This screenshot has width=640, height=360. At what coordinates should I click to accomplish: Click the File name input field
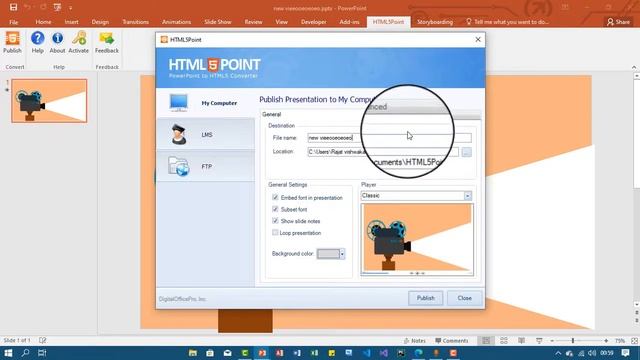coord(389,138)
